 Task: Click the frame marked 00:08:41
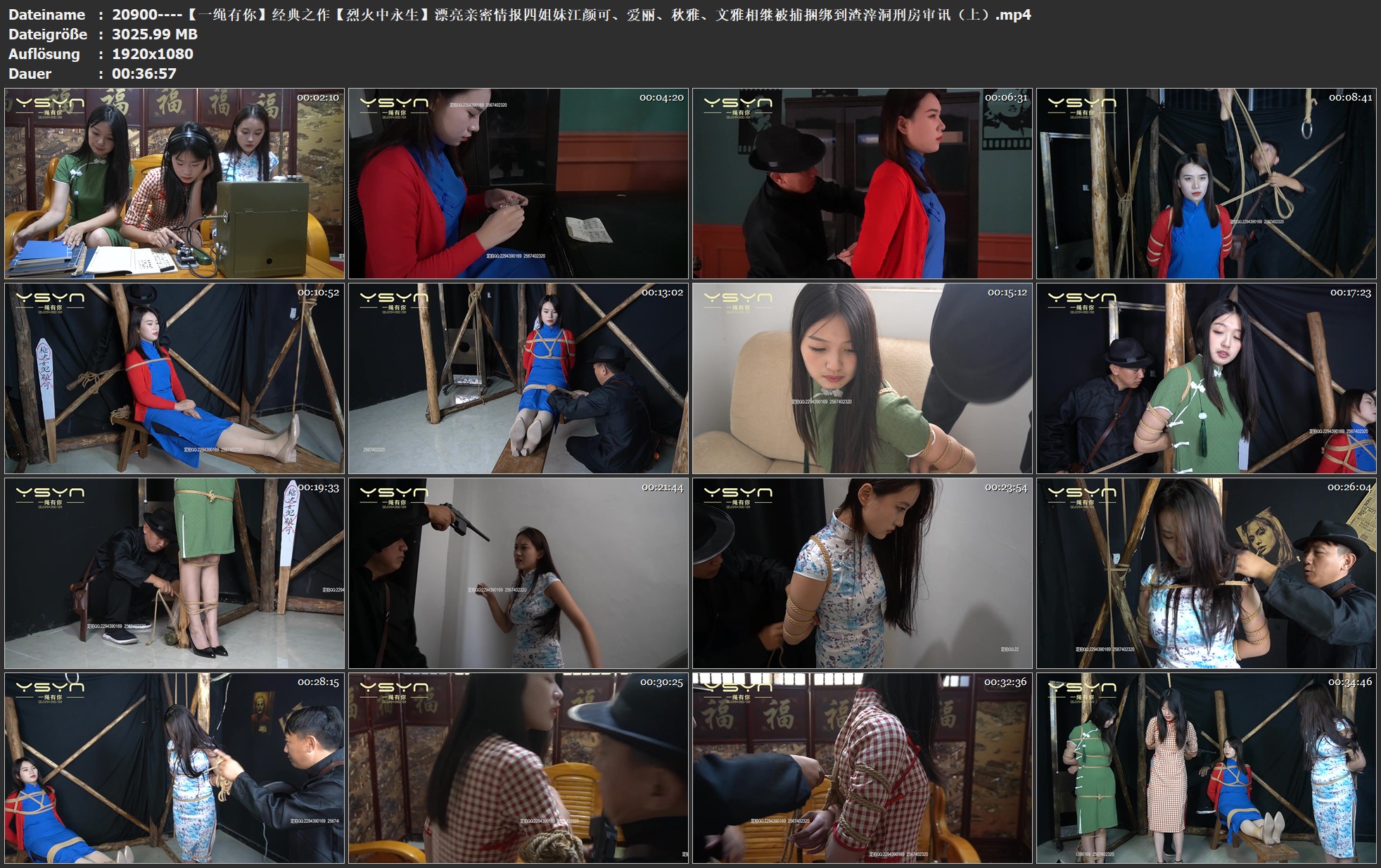click(x=1207, y=184)
